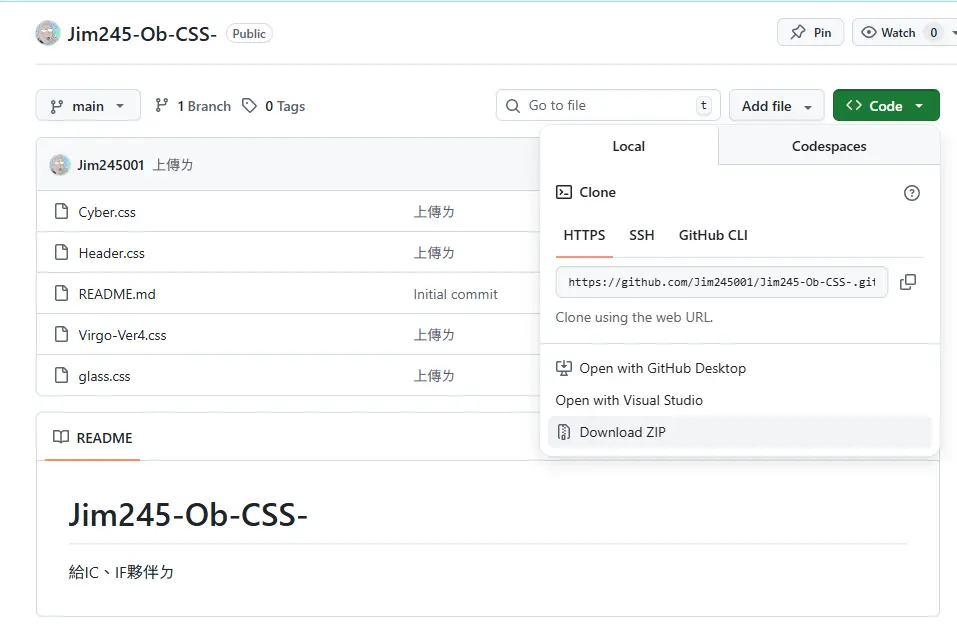Pin this repository
Screen dimensions: 957x624
pyautogui.click(x=810, y=32)
